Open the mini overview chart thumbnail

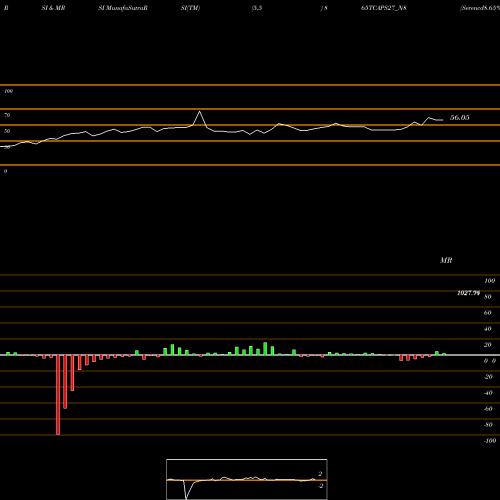tap(247, 479)
